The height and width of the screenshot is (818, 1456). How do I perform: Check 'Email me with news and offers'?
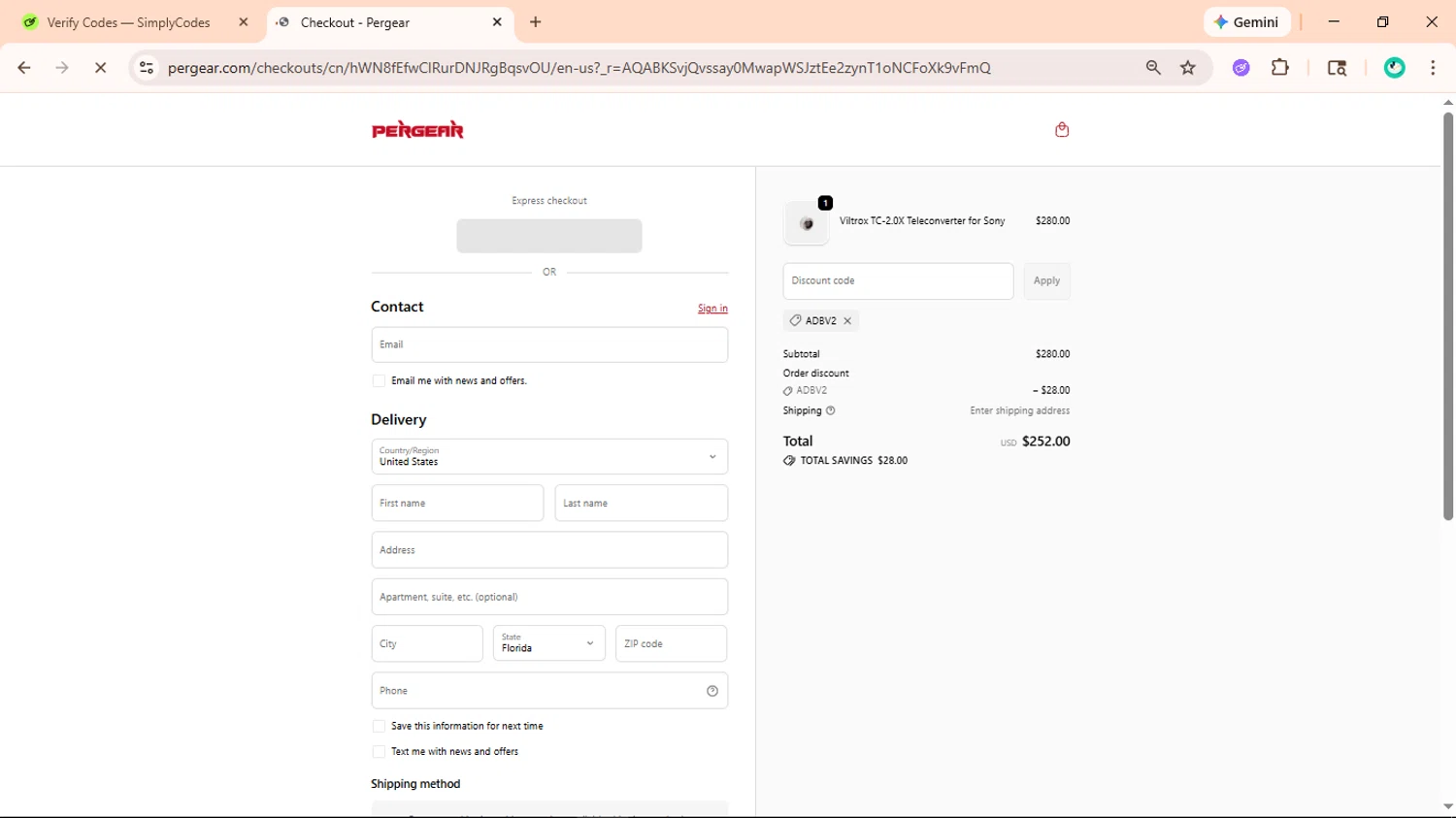coord(379,381)
